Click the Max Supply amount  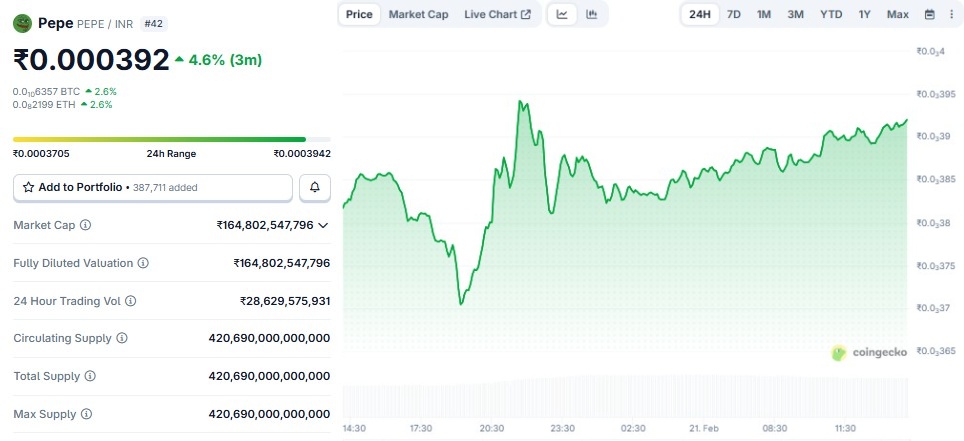(269, 415)
